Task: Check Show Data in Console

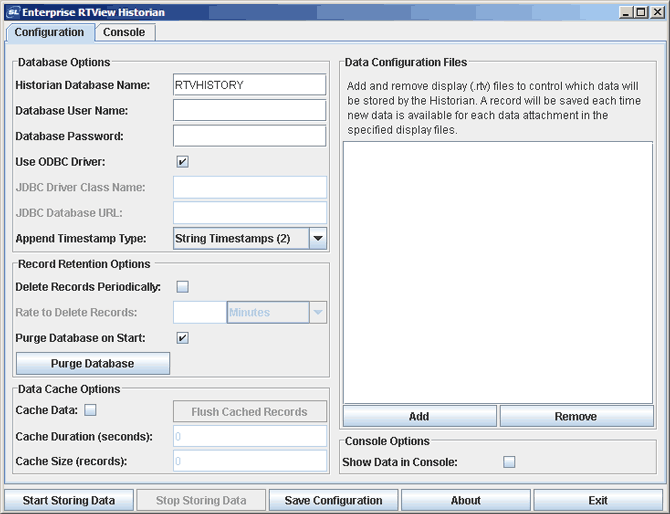Action: pyautogui.click(x=509, y=462)
